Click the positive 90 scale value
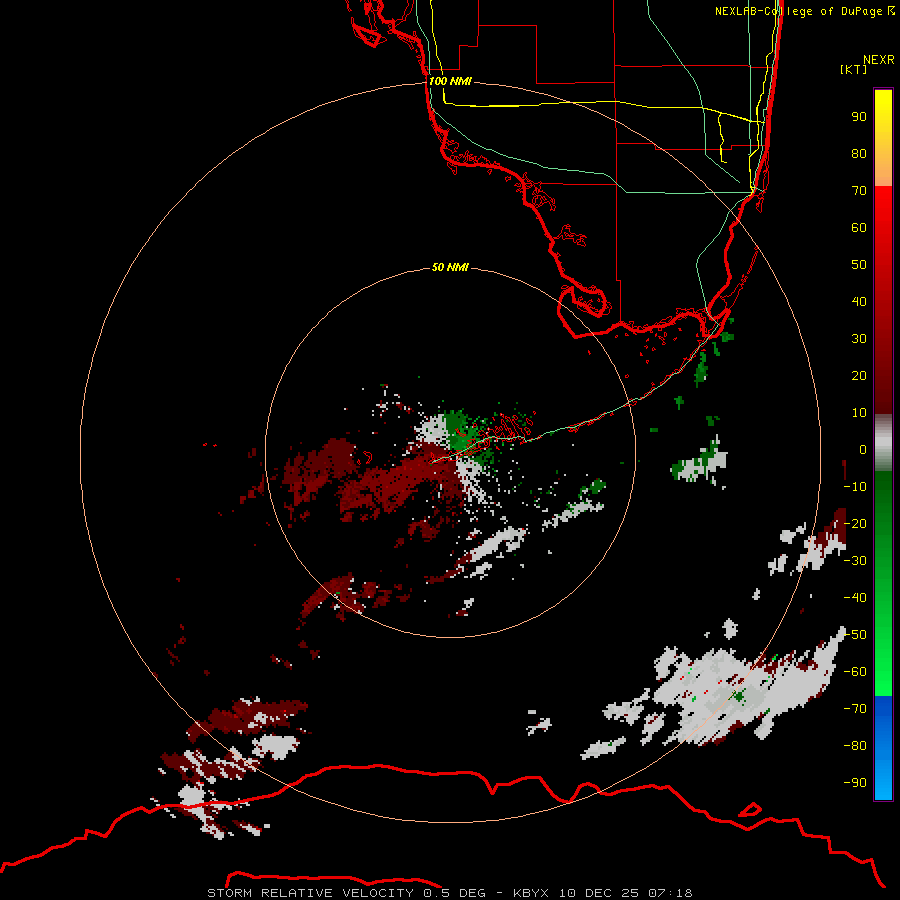The width and height of the screenshot is (900, 900). 859,117
